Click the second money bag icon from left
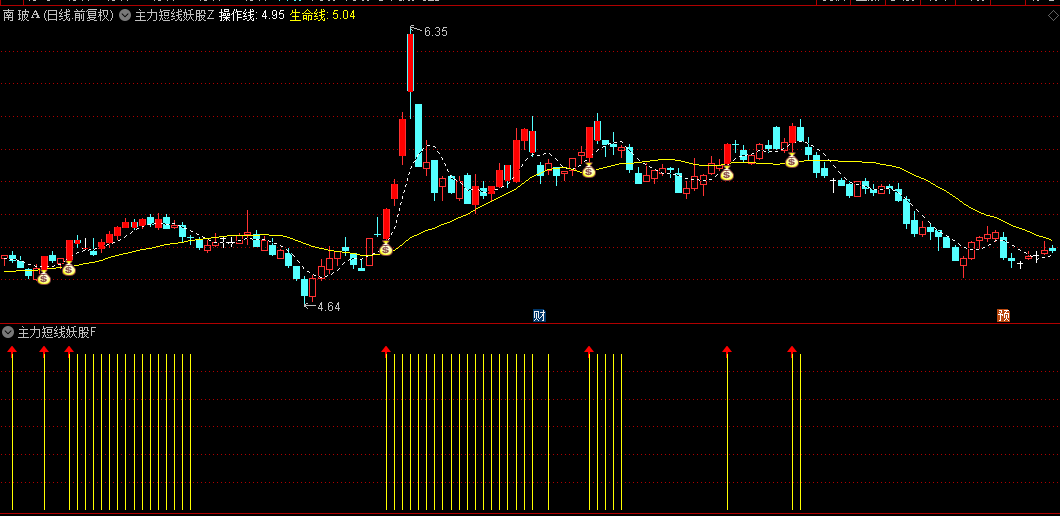1060x516 pixels. click(x=69, y=268)
